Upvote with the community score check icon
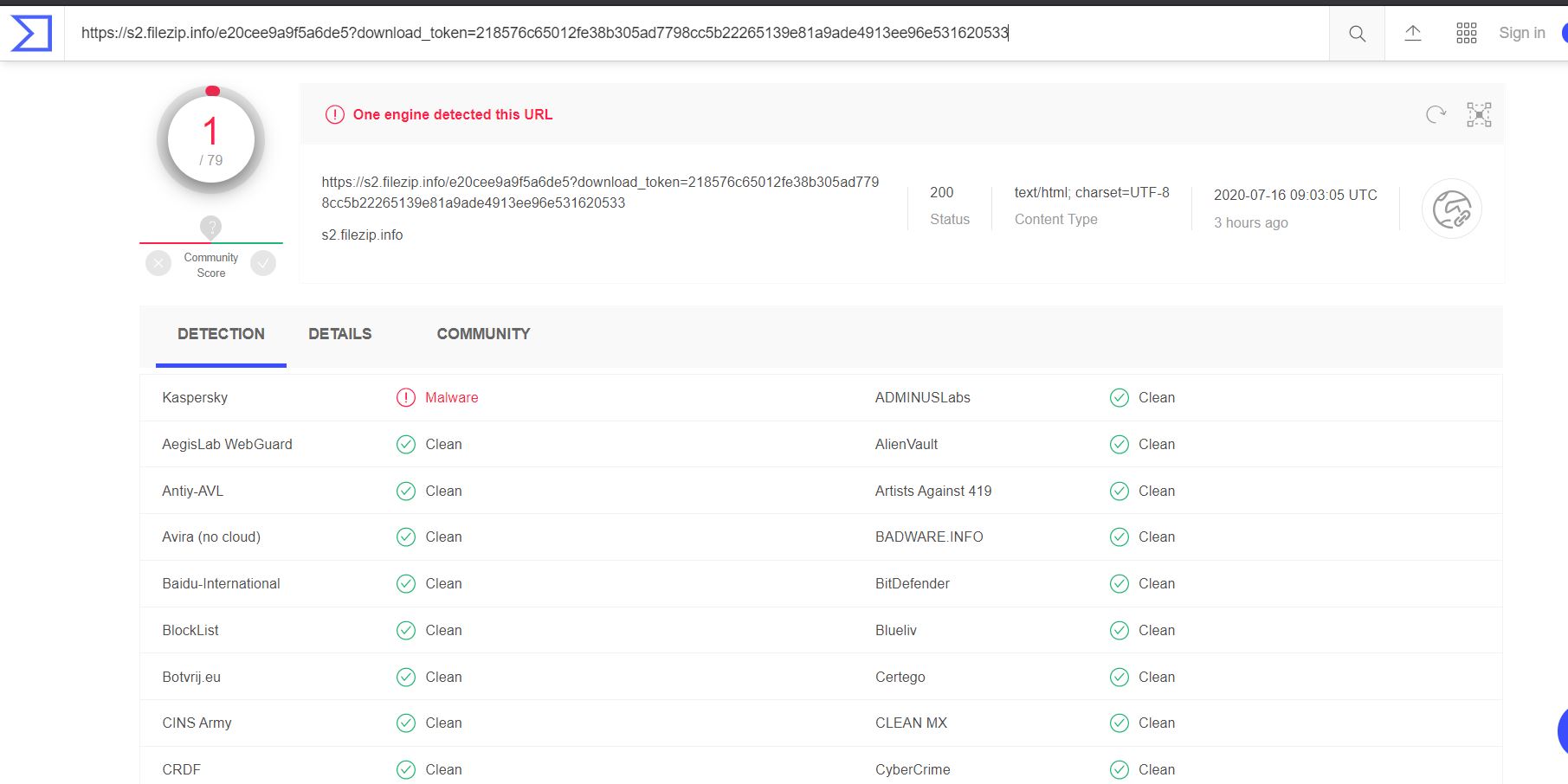Screen dimensions: 1568x784 (263, 263)
